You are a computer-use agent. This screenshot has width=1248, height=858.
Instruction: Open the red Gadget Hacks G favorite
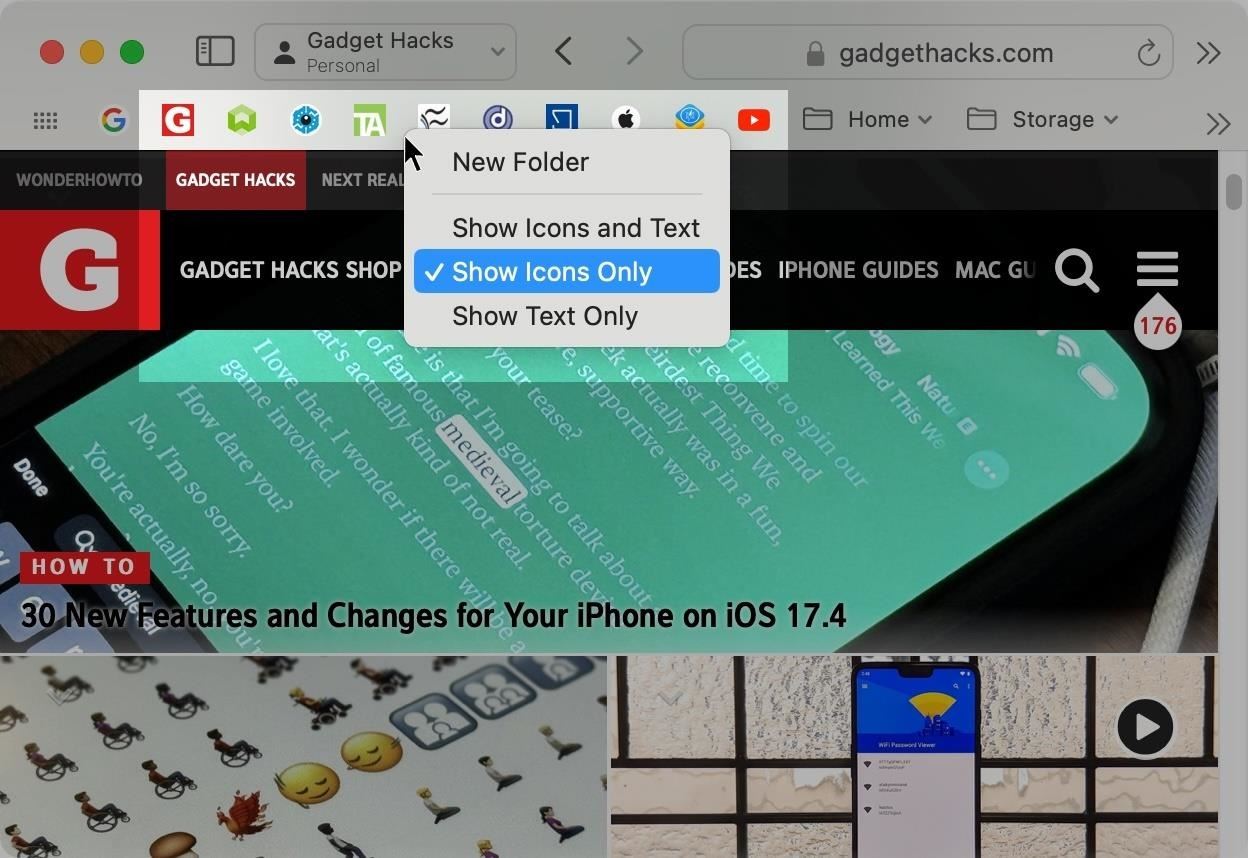[178, 119]
